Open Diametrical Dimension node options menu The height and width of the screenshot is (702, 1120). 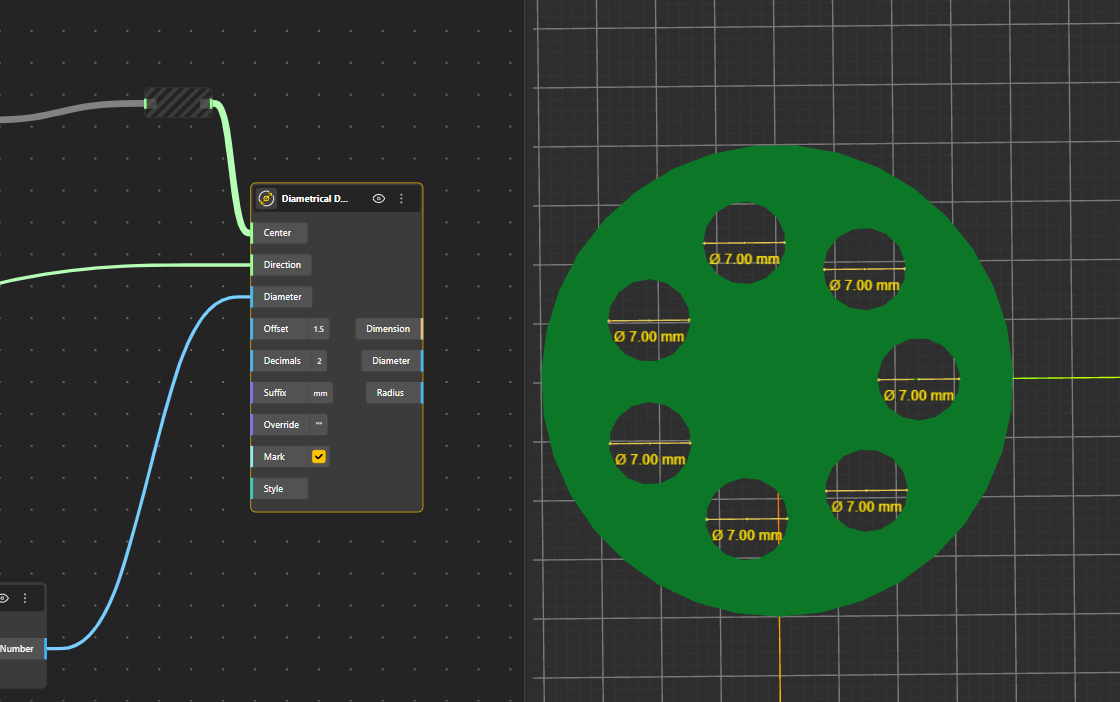[401, 199]
